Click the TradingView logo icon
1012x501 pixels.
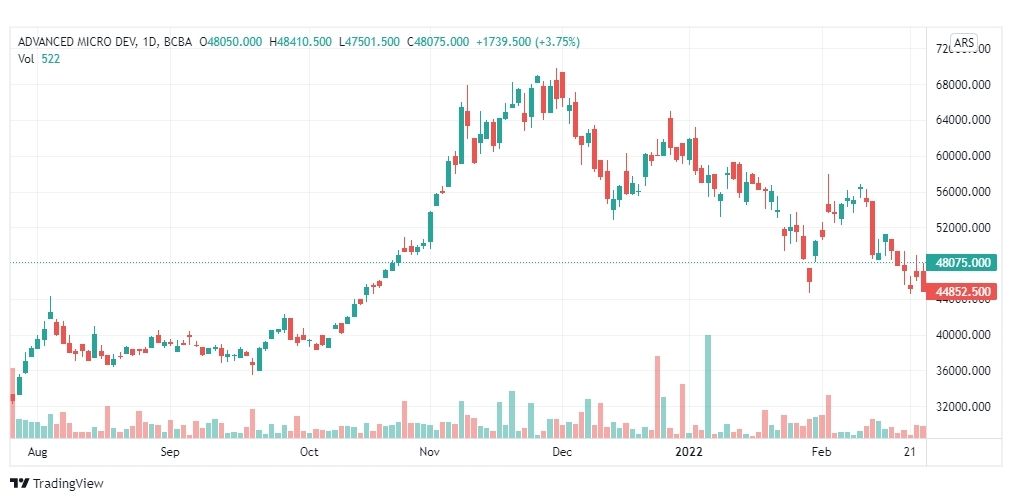tap(19, 483)
